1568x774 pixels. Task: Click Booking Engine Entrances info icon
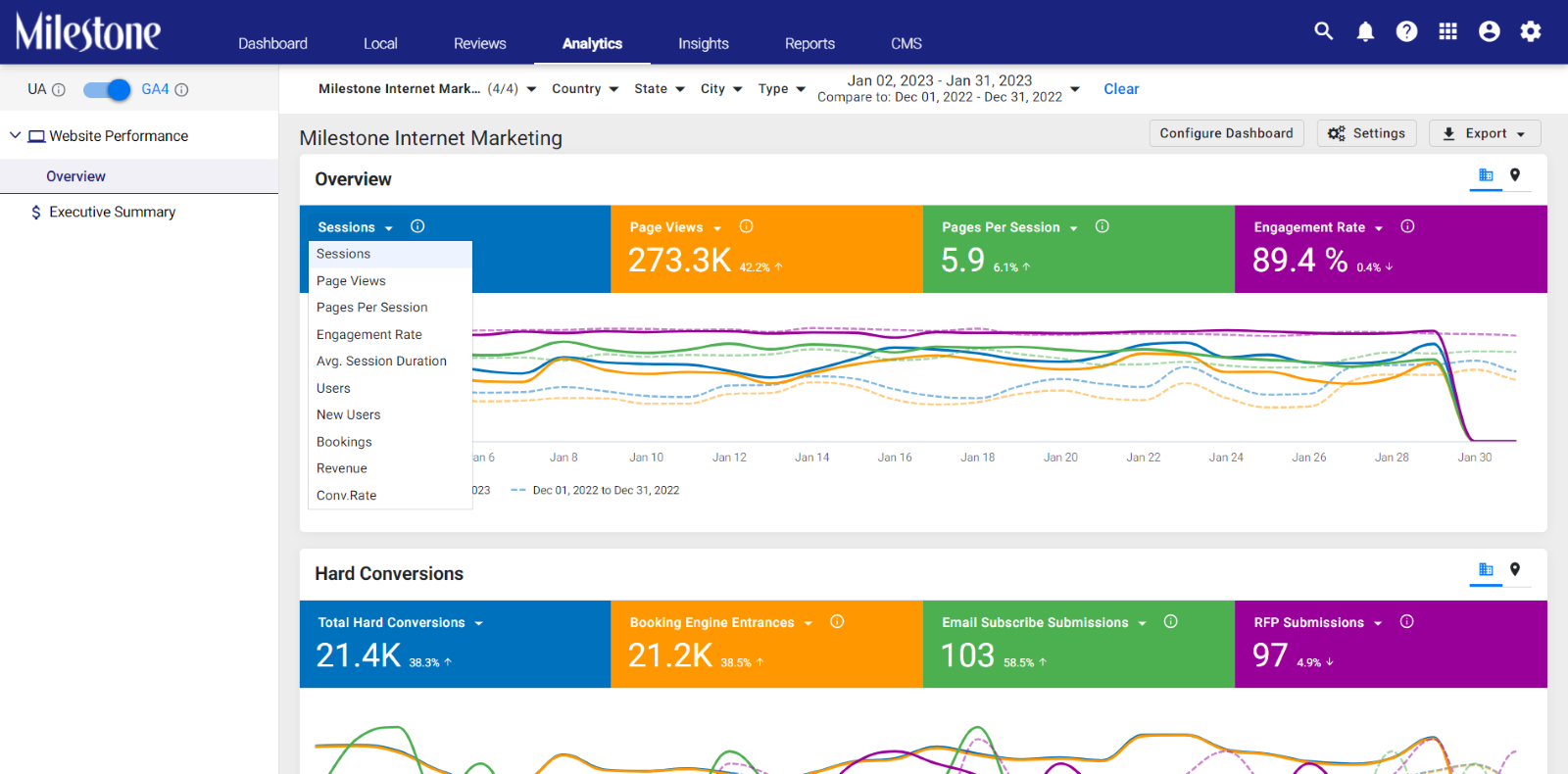(837, 621)
